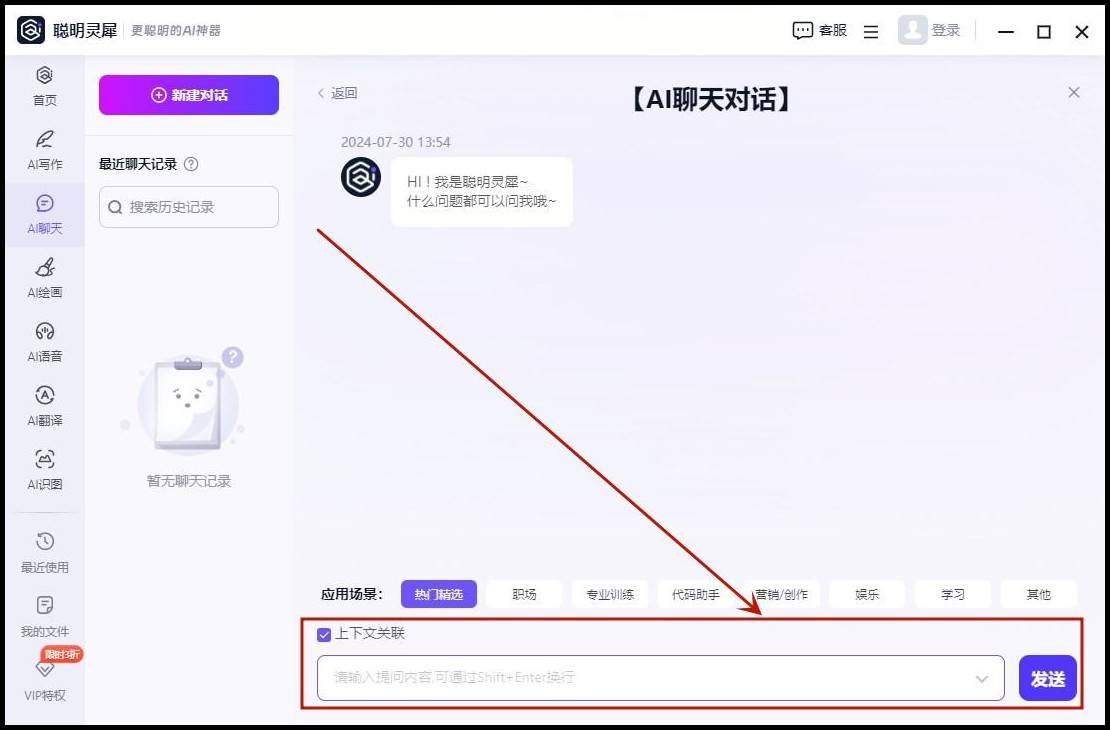Open 最近使用 recent history icon
Viewport: 1110px width, 730px height.
(44, 542)
